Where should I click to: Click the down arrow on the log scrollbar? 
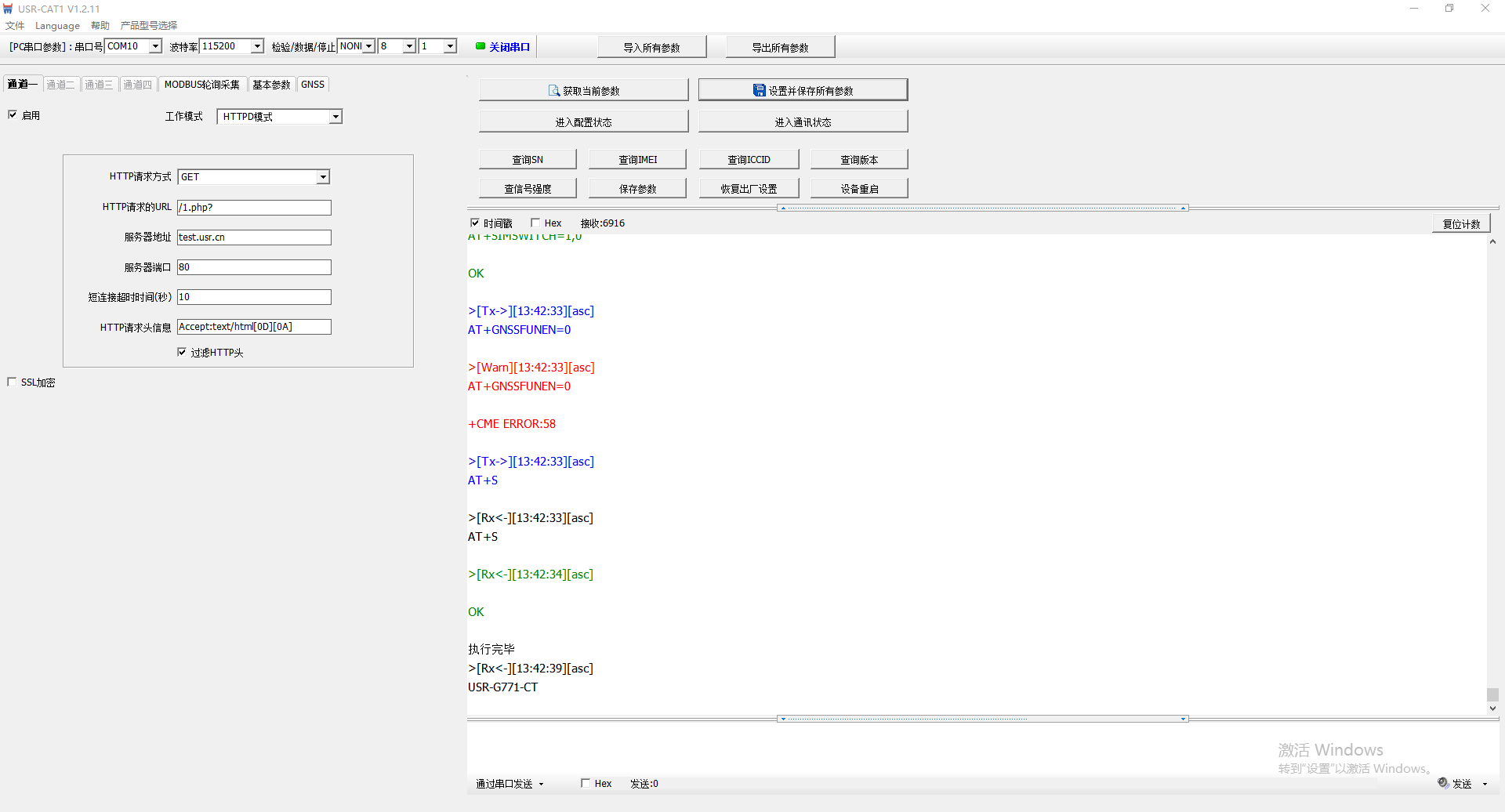pos(1492,708)
